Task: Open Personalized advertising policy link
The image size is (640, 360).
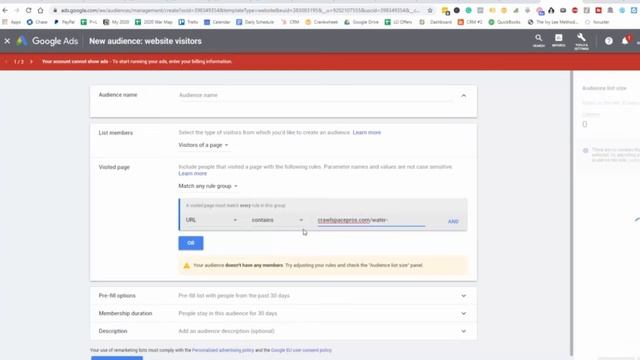Action: 223,350
